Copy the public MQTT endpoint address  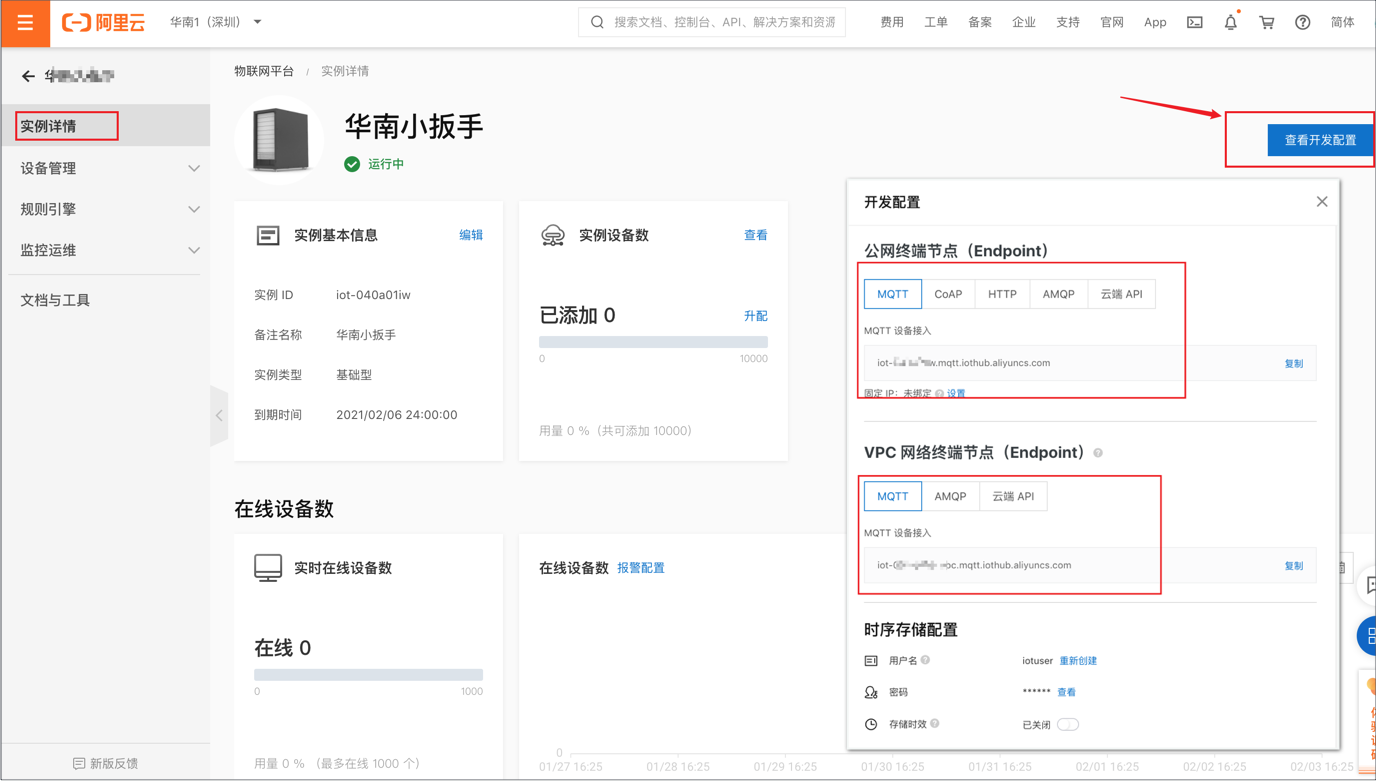[x=1294, y=363]
